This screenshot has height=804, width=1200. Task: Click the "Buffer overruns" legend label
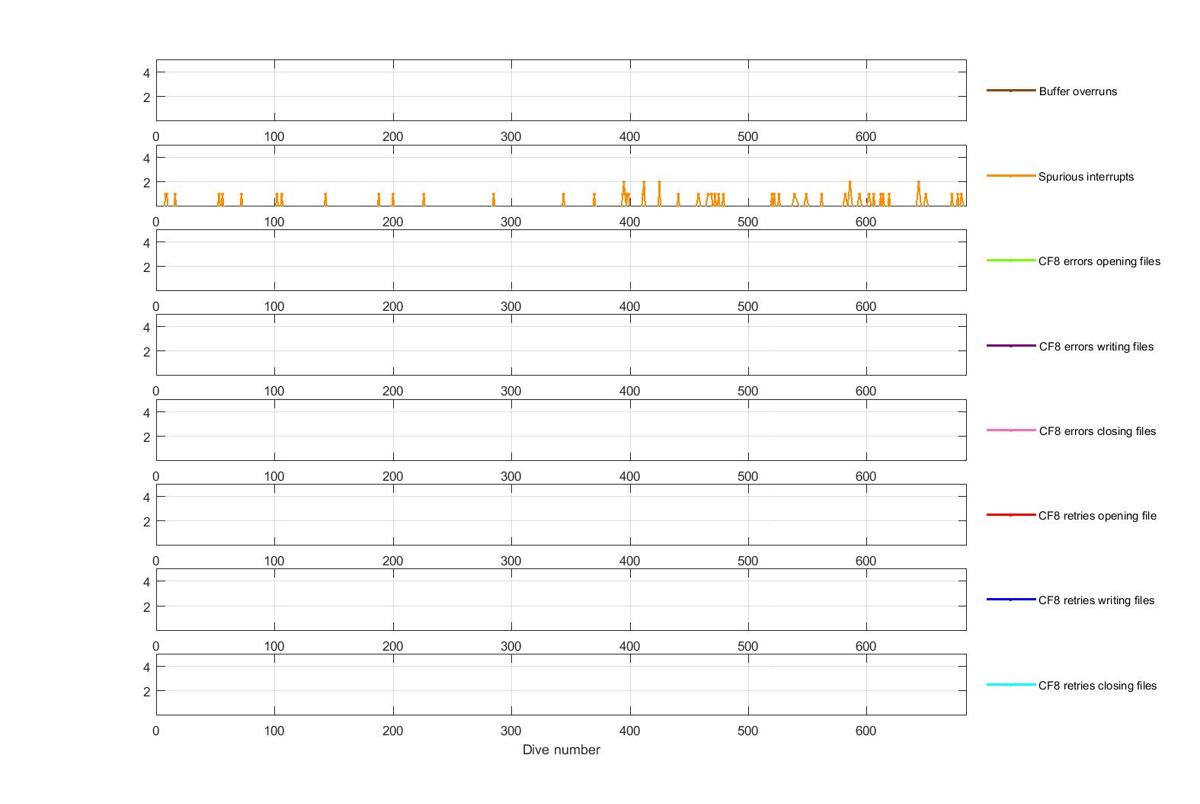point(1078,91)
